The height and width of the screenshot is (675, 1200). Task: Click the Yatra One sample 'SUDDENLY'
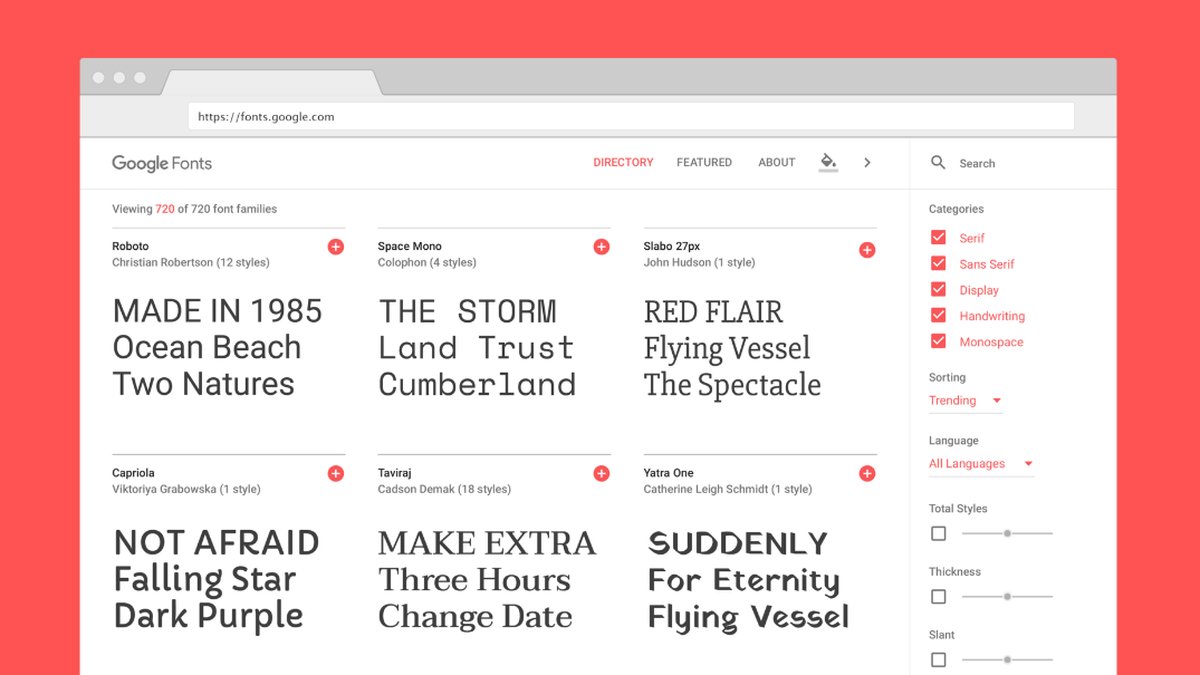coord(738,544)
